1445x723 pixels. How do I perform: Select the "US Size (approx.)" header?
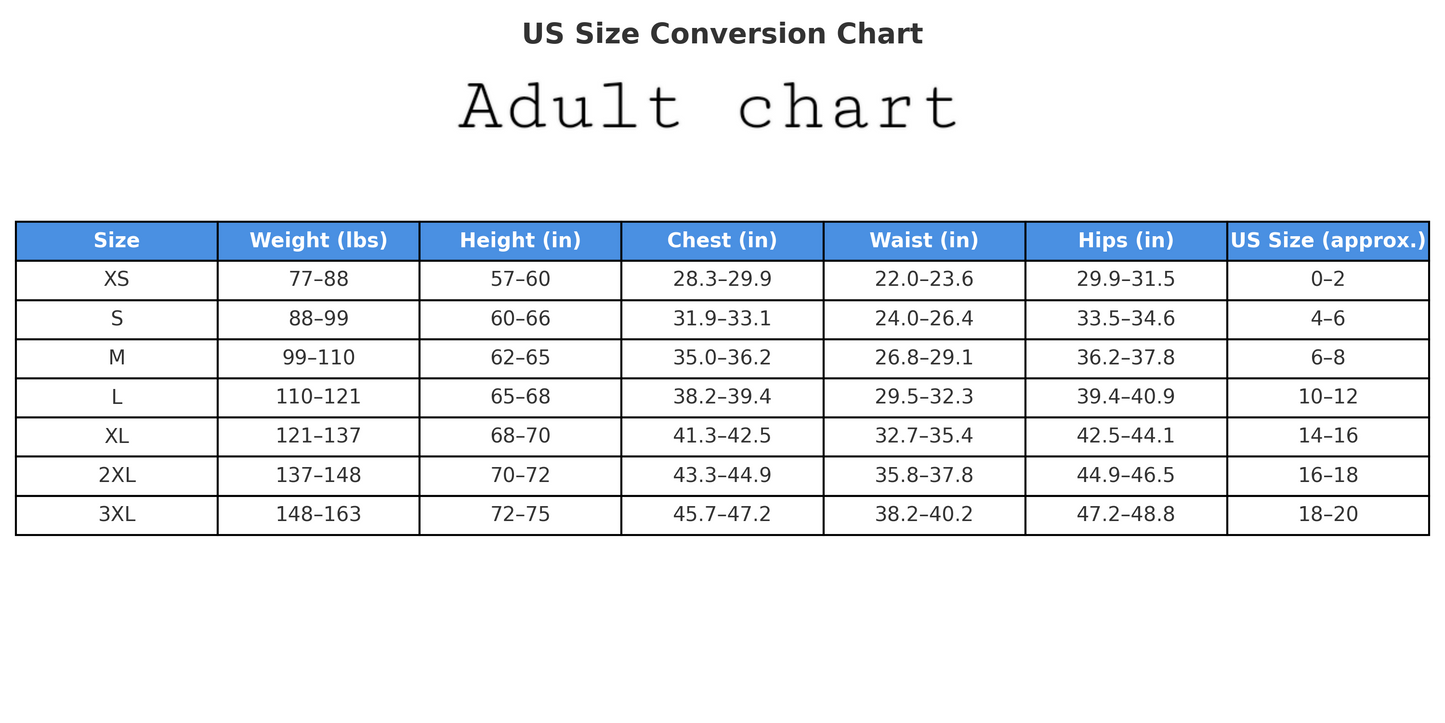click(x=1328, y=241)
